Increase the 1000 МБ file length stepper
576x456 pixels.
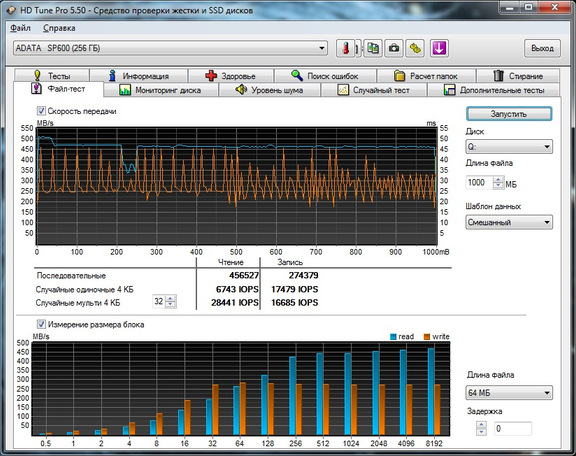[498, 179]
